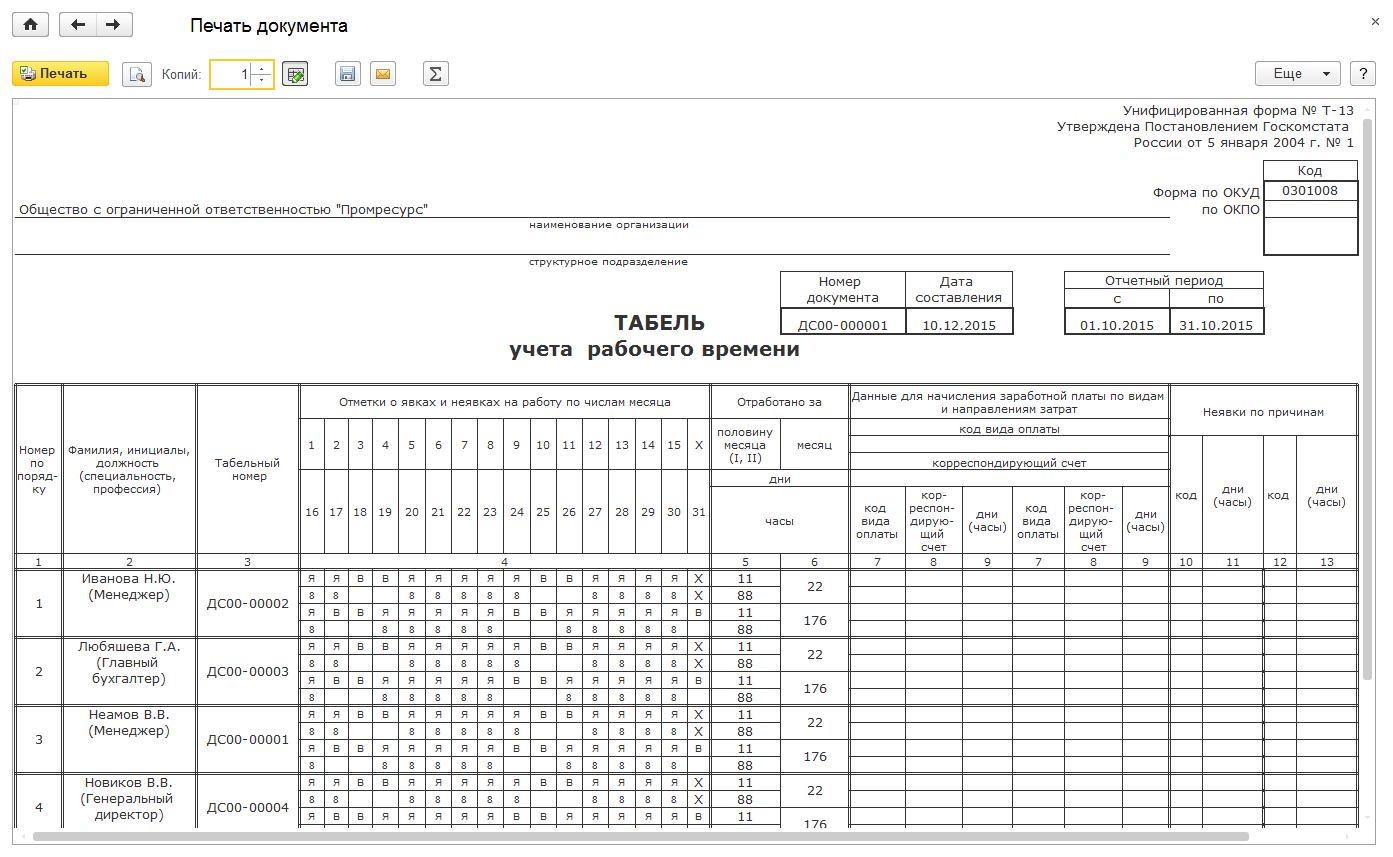Select the cell with Иванова Н.Ю. name
Image resolution: width=1393 pixels, height=857 pixels.
click(x=129, y=578)
